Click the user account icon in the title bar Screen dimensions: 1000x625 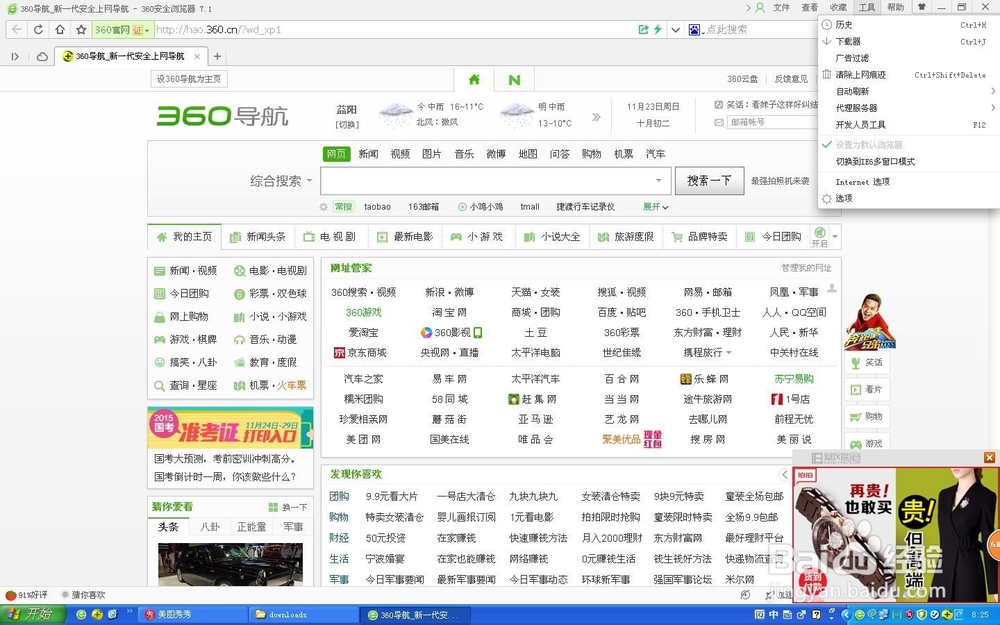[760, 8]
